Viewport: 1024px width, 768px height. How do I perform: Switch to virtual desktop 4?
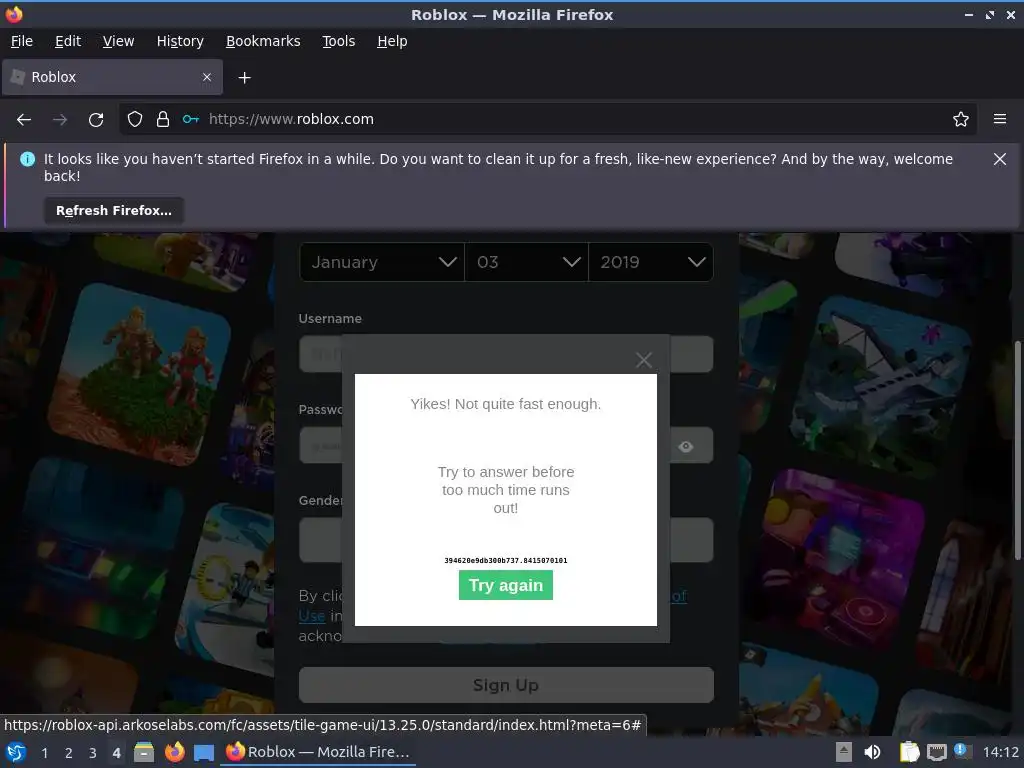click(x=116, y=753)
